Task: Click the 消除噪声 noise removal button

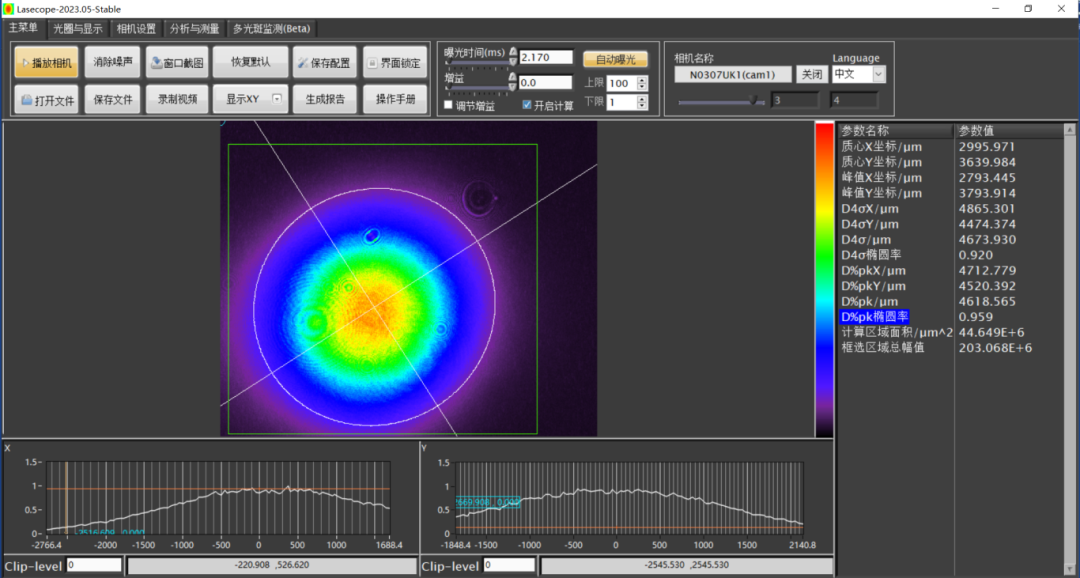Action: click(x=113, y=62)
